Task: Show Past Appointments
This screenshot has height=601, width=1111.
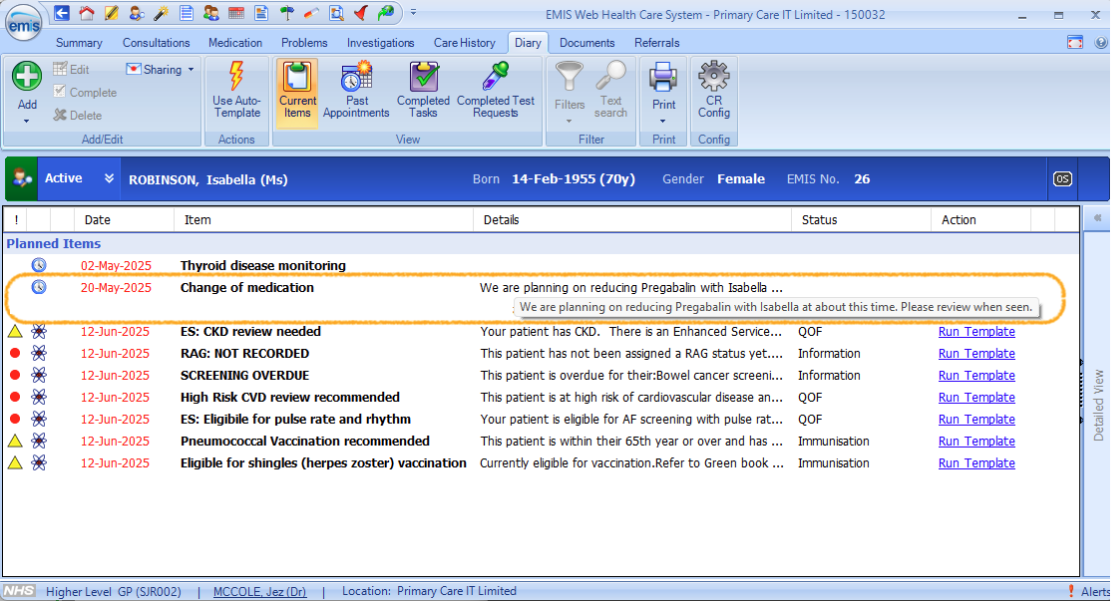Action: [x=356, y=89]
